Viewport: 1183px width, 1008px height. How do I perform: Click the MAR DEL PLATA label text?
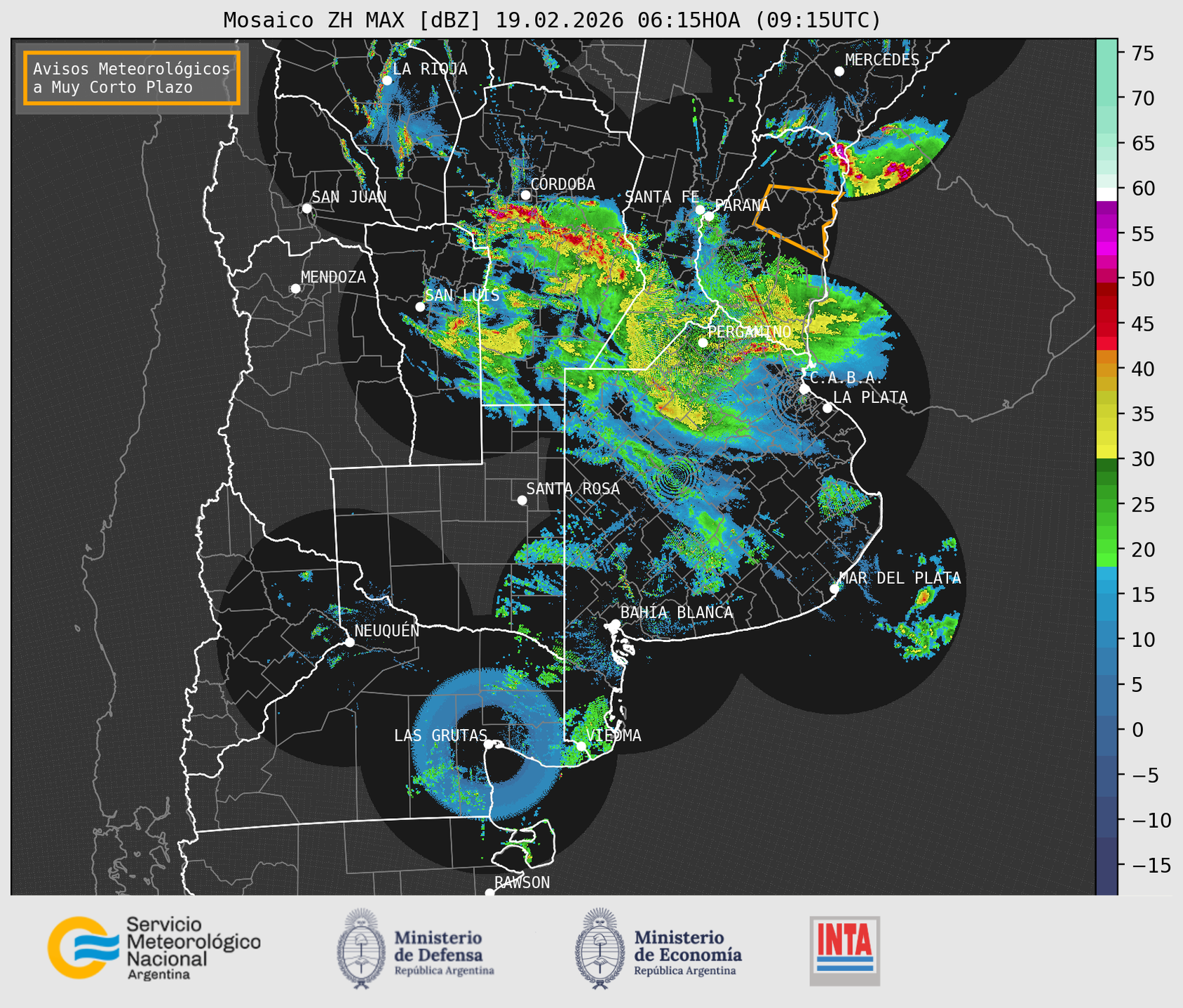[900, 578]
